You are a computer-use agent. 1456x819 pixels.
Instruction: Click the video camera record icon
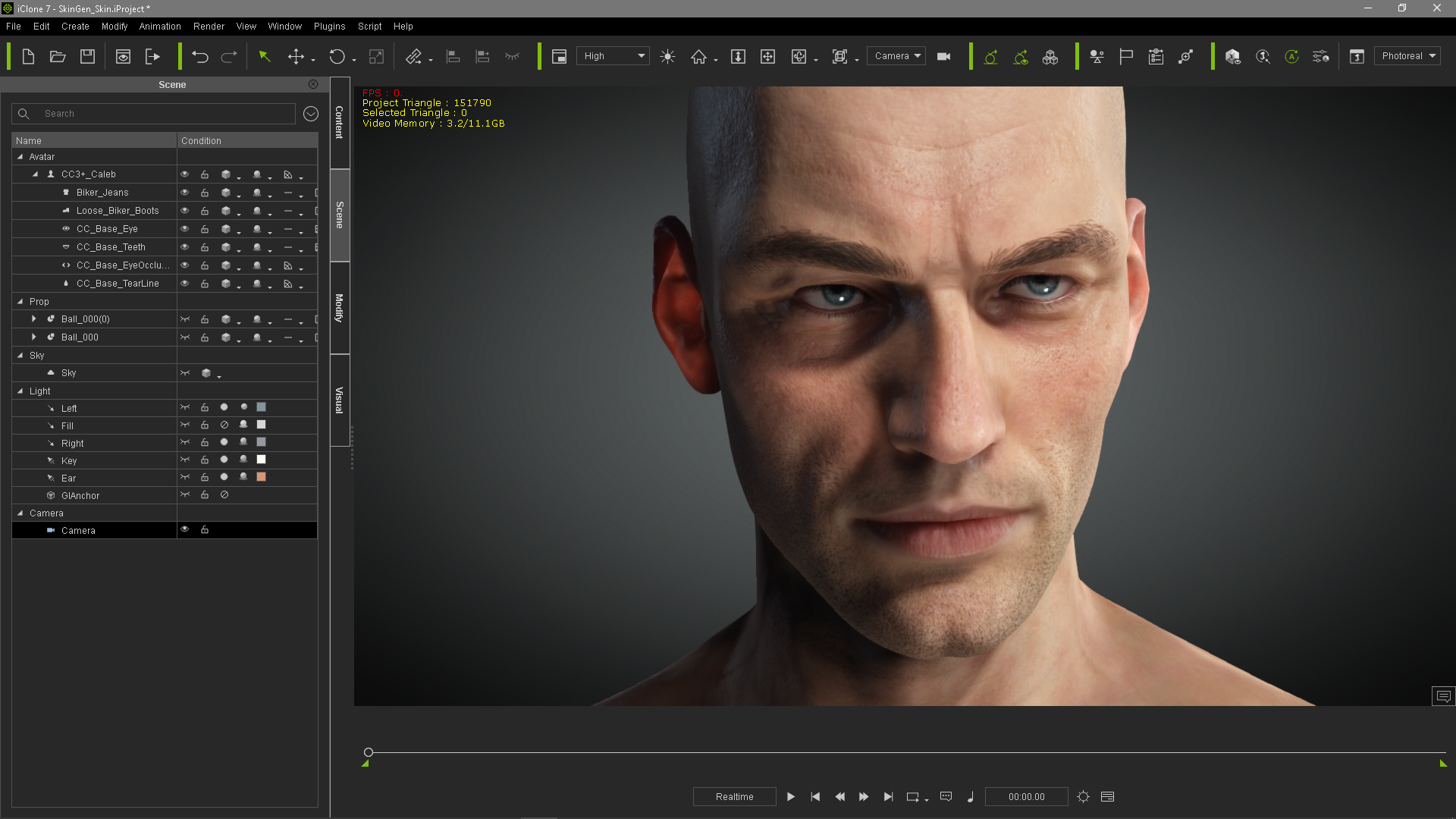click(x=944, y=56)
